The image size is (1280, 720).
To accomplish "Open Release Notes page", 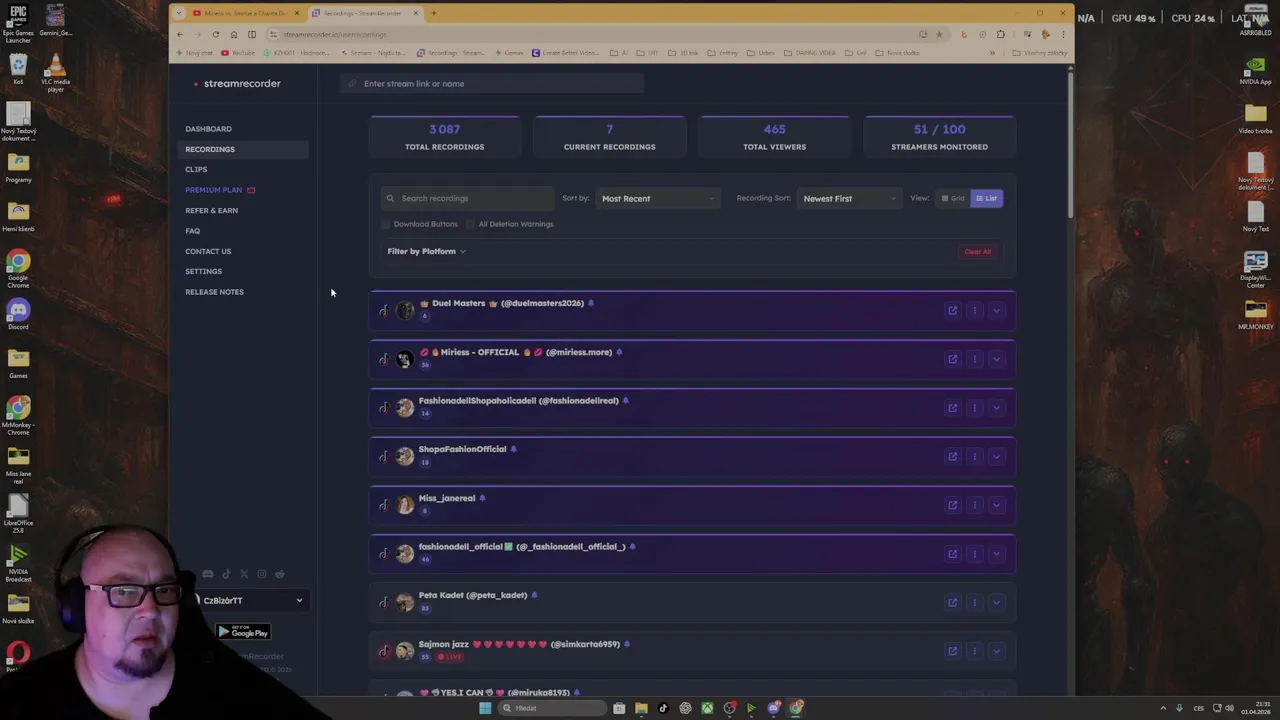I will coord(214,292).
